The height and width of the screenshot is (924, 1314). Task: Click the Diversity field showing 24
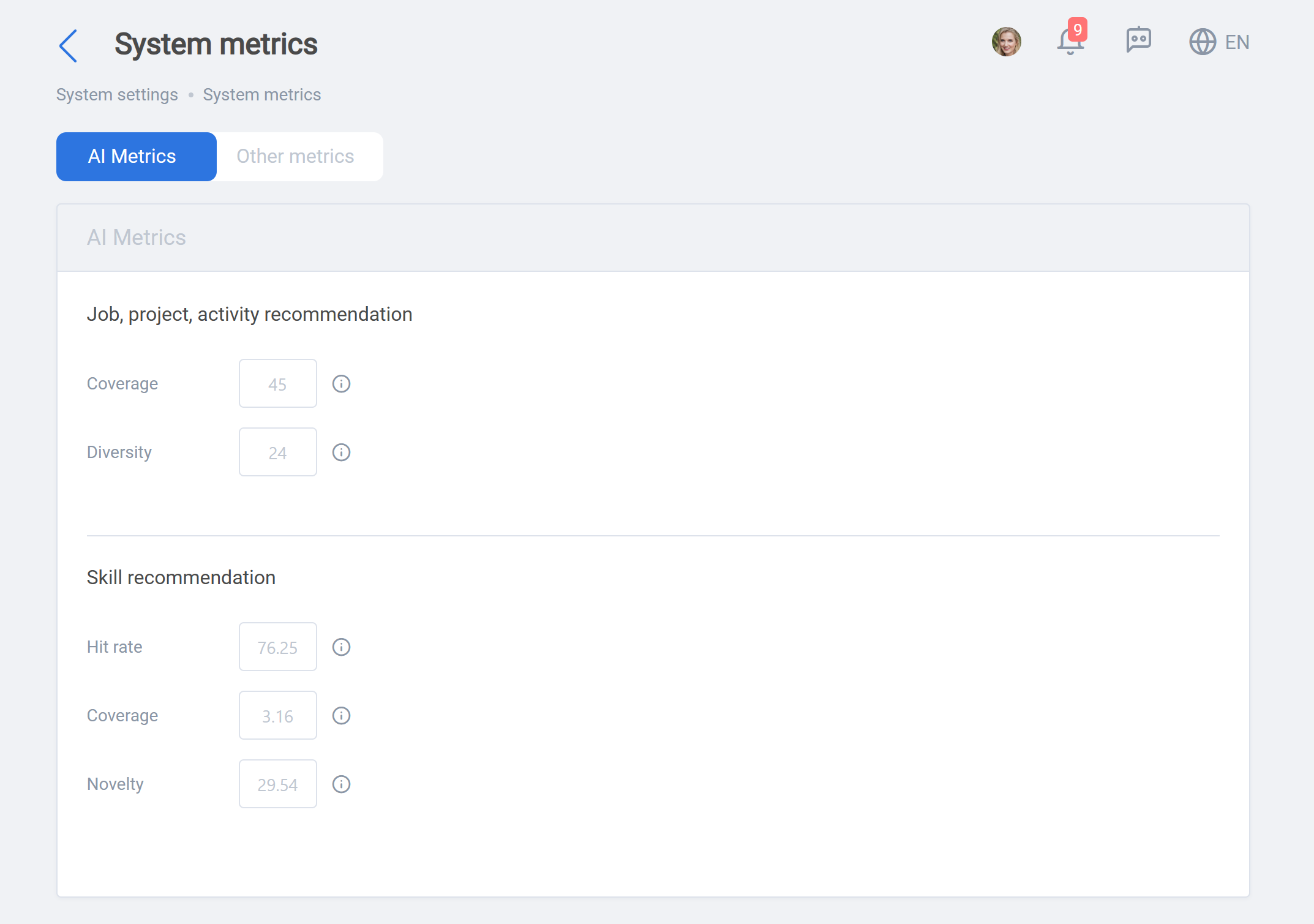(x=278, y=452)
